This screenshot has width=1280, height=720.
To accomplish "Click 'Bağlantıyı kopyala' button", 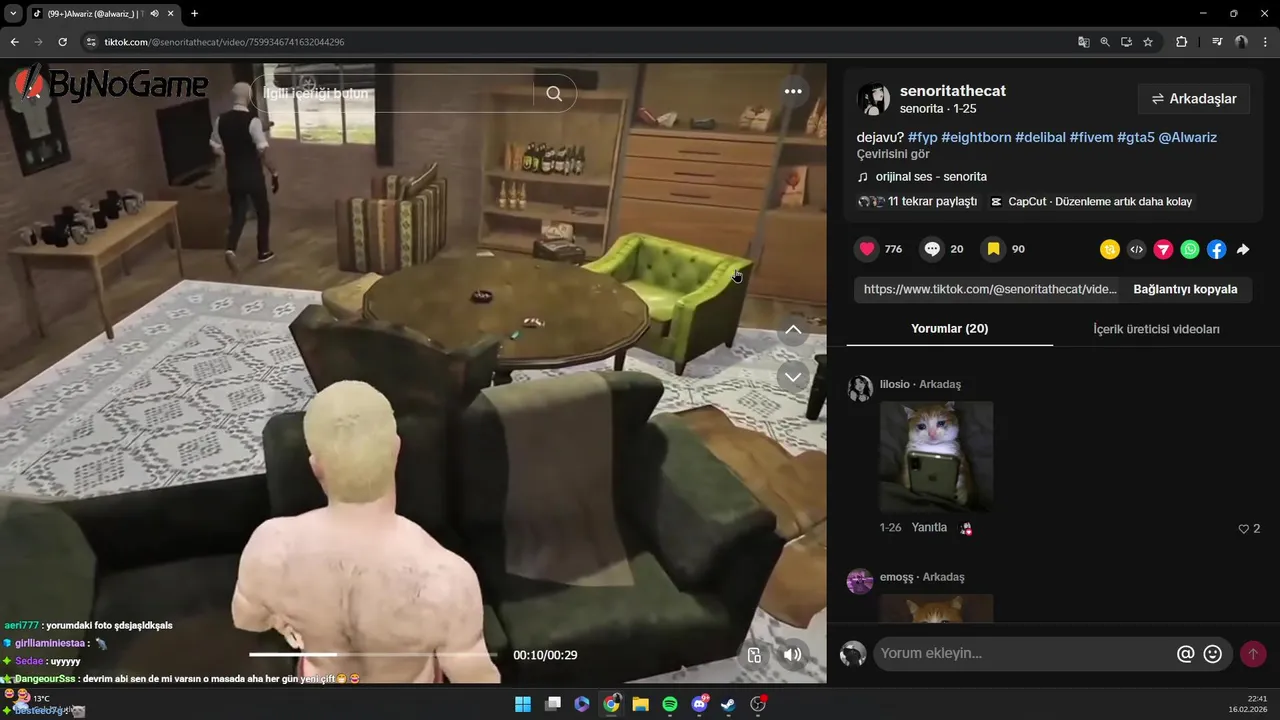I will (x=1185, y=289).
